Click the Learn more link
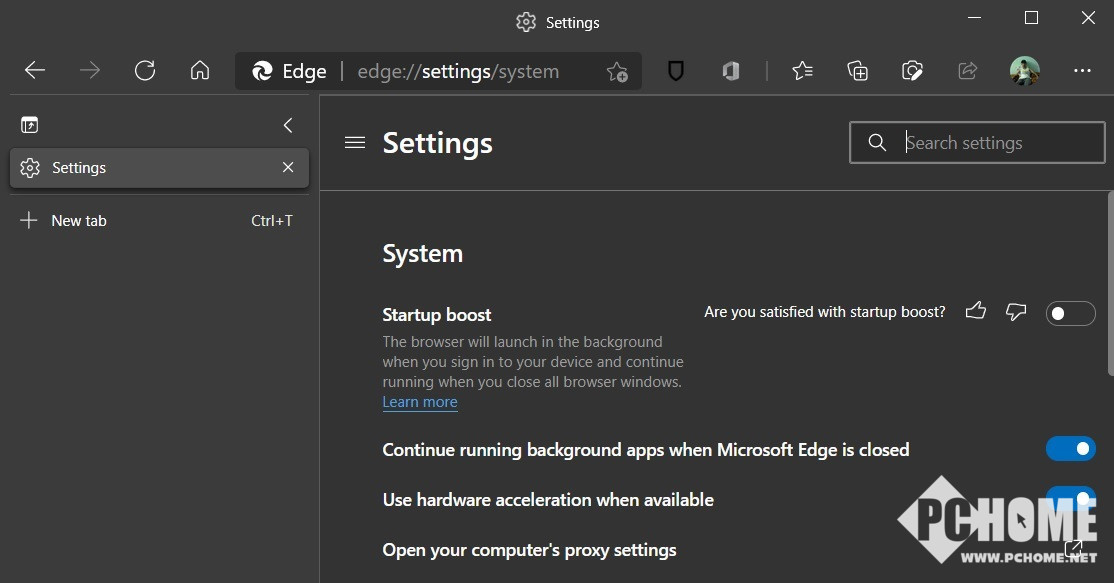Screen dimensions: 1114x583 (420, 402)
